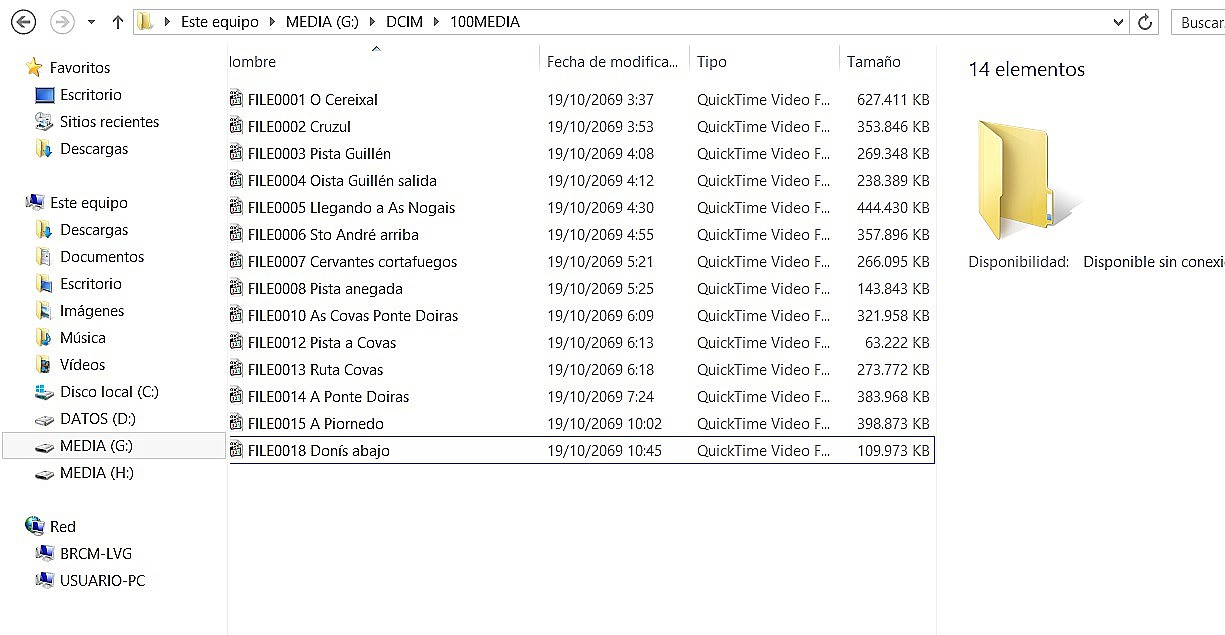Select 100MEDIA in the address path

(485, 22)
